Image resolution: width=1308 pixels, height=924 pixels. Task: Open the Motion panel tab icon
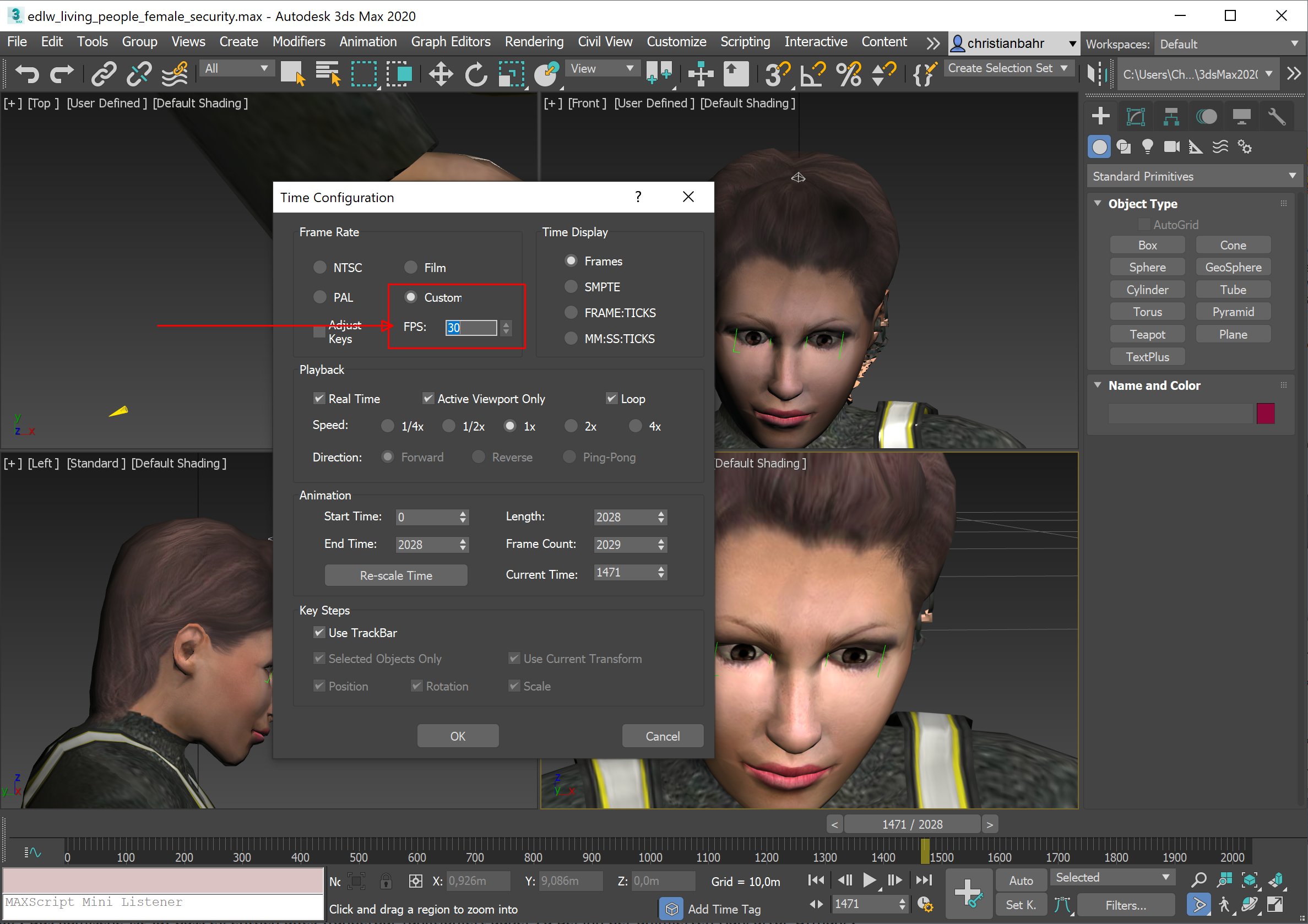[1207, 117]
